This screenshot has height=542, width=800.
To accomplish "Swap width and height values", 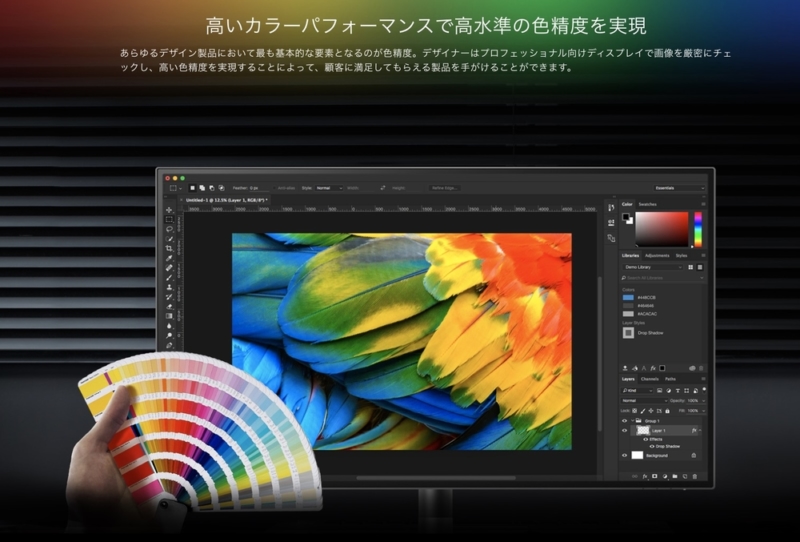I will pos(383,188).
